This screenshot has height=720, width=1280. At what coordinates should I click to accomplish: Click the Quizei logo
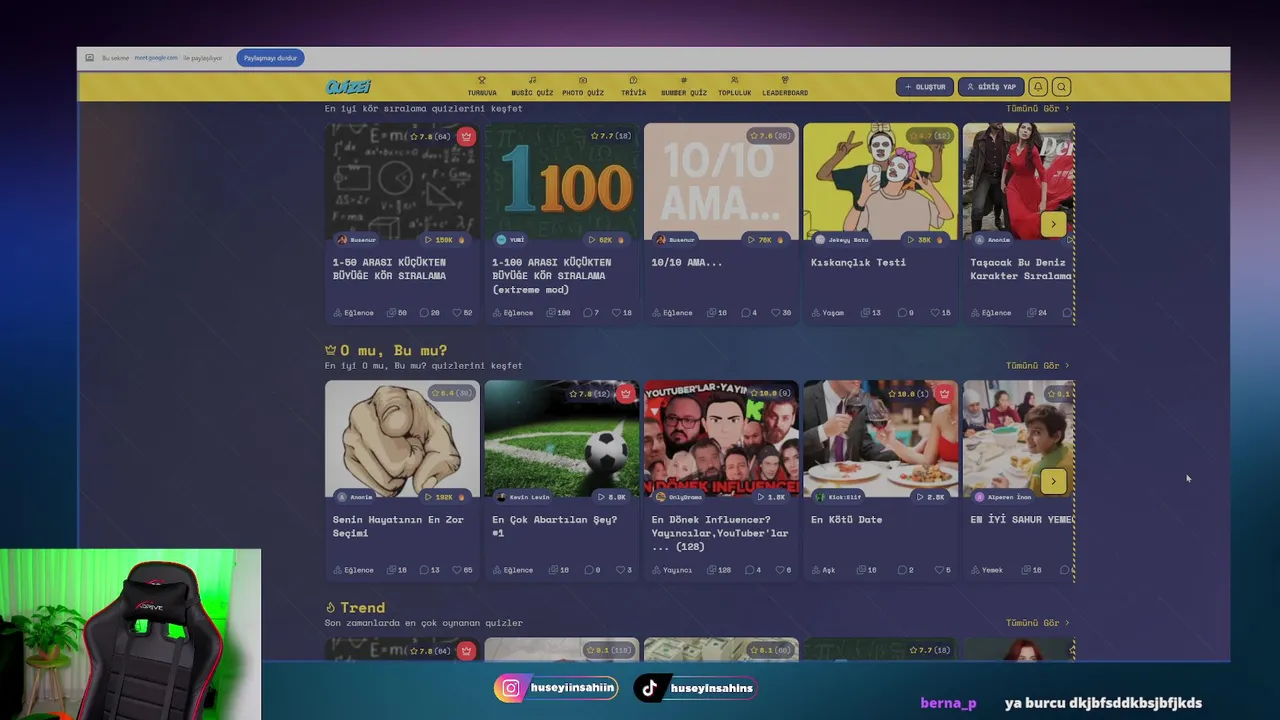point(348,87)
